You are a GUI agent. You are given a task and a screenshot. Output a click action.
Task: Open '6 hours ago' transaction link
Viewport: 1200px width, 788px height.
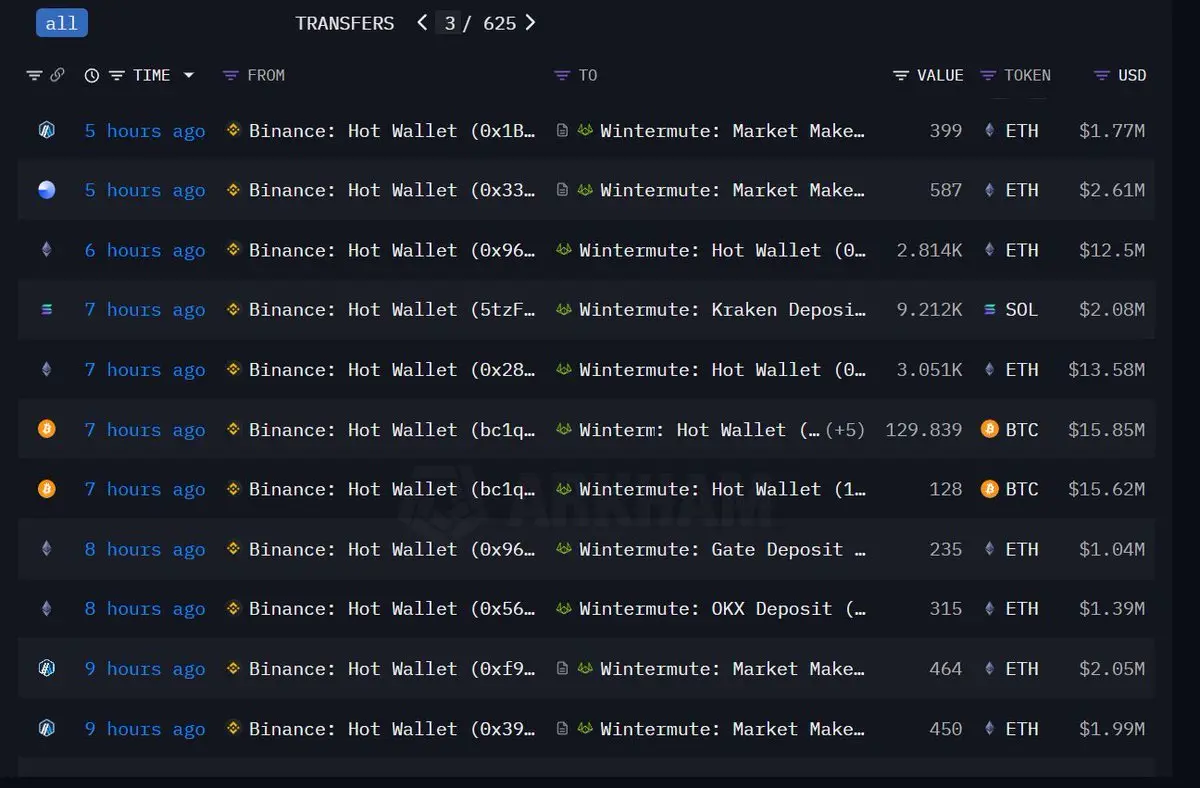[145, 251]
